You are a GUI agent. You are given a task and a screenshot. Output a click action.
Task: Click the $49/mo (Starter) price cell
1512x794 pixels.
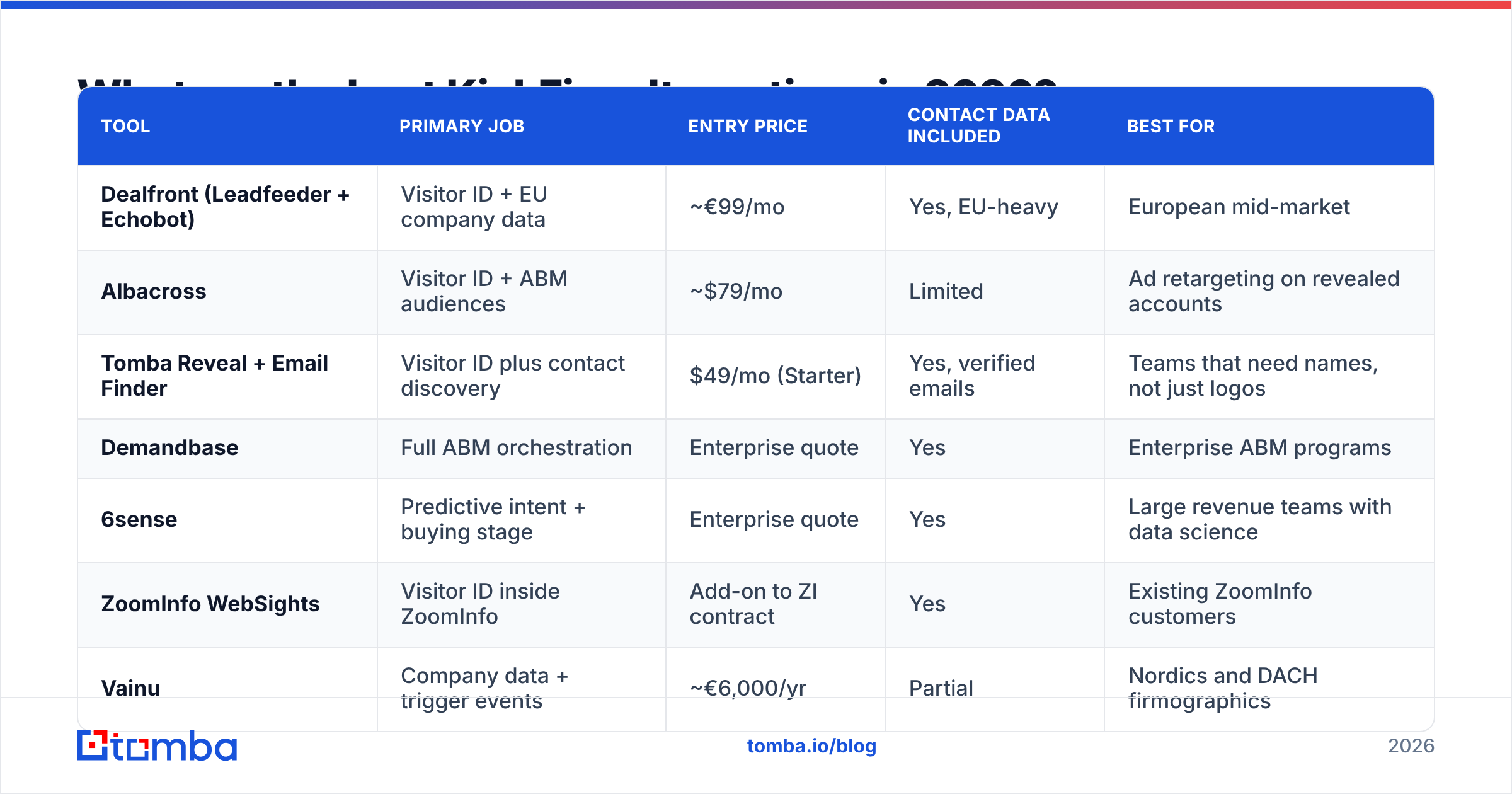pyautogui.click(x=776, y=376)
